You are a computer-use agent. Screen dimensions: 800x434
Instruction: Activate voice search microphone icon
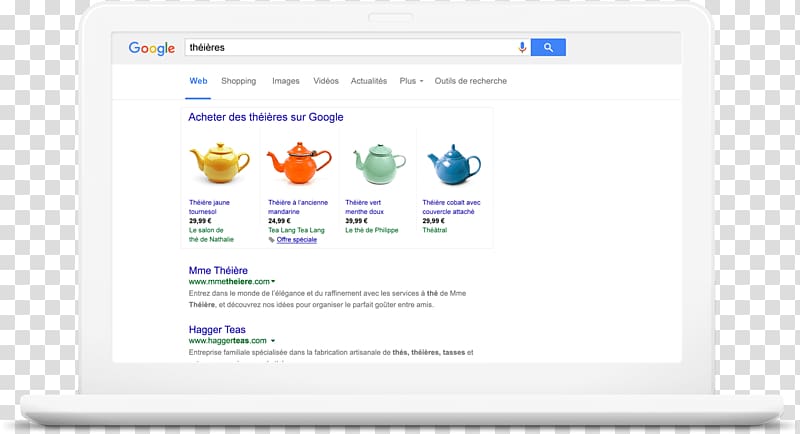[522, 47]
